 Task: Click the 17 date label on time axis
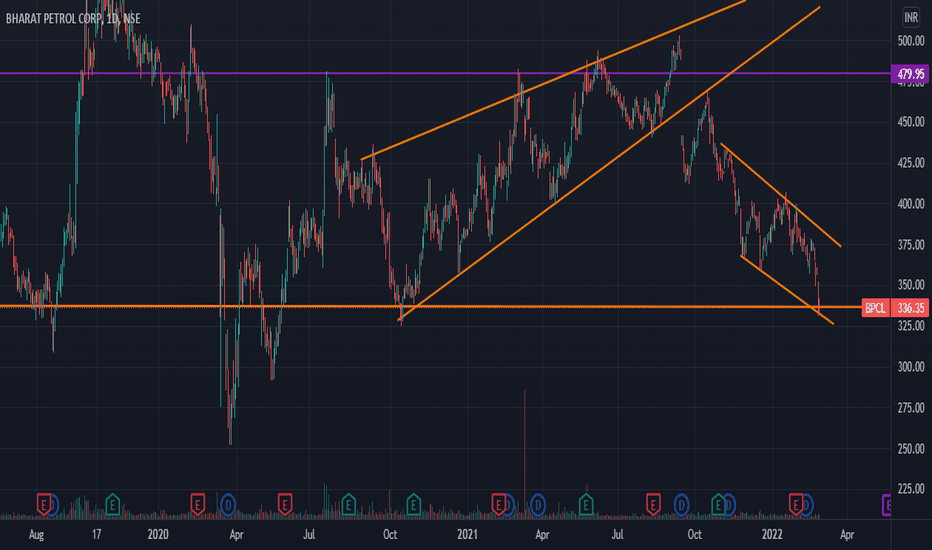(96, 535)
